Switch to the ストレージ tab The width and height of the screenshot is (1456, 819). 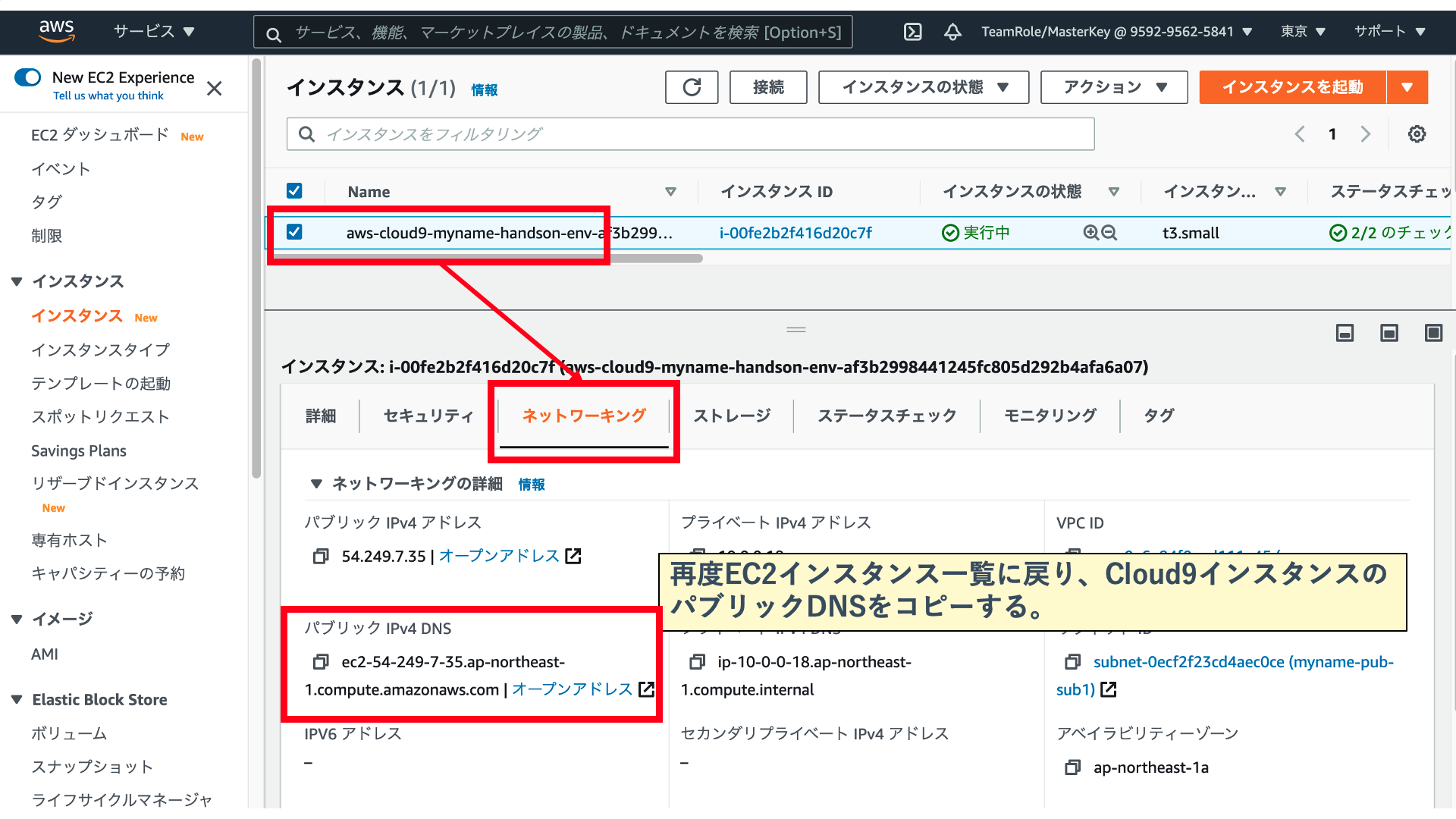pyautogui.click(x=732, y=416)
